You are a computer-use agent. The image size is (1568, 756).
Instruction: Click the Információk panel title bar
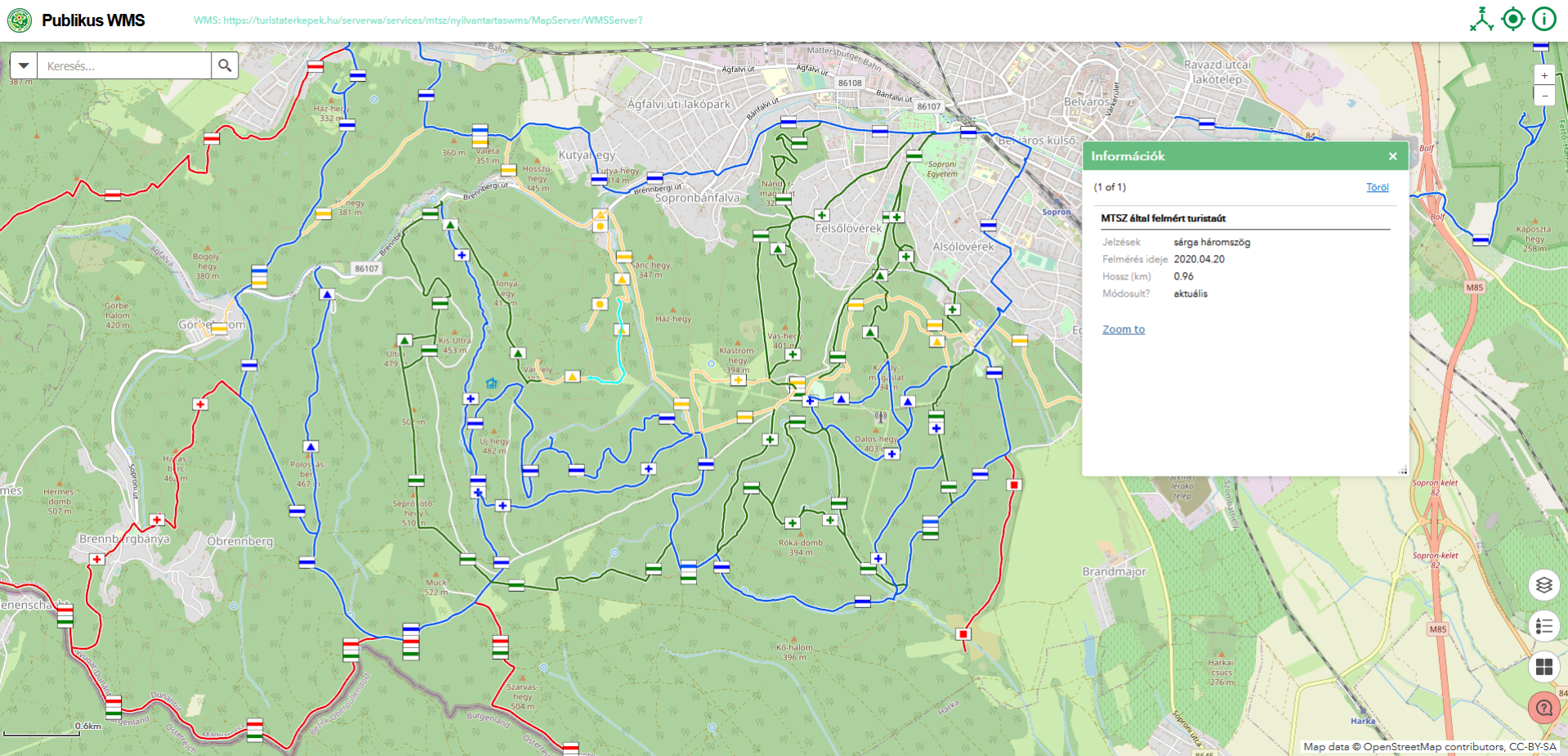(1226, 156)
